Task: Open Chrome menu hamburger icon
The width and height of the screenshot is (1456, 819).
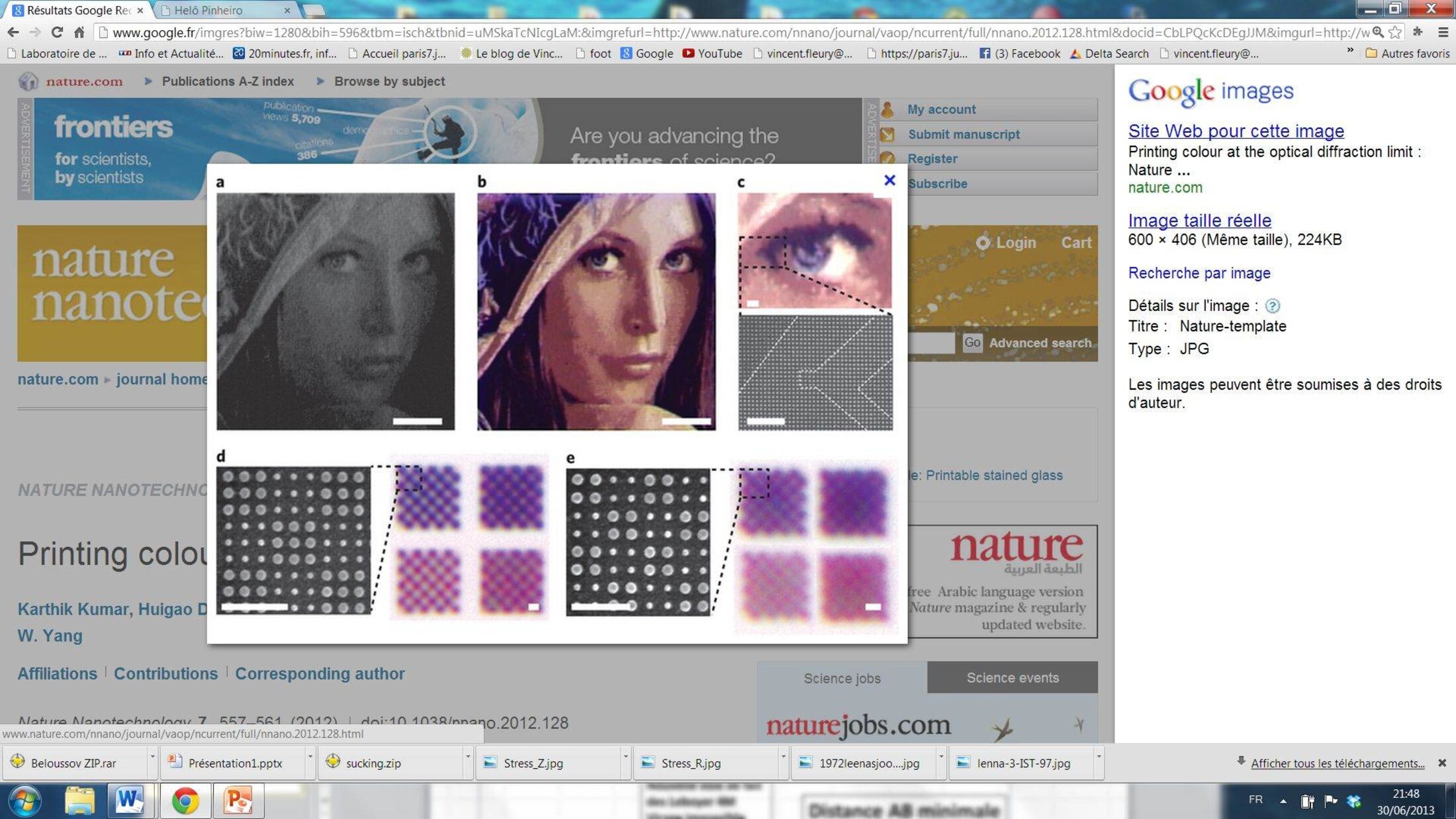Action: coord(1443,32)
